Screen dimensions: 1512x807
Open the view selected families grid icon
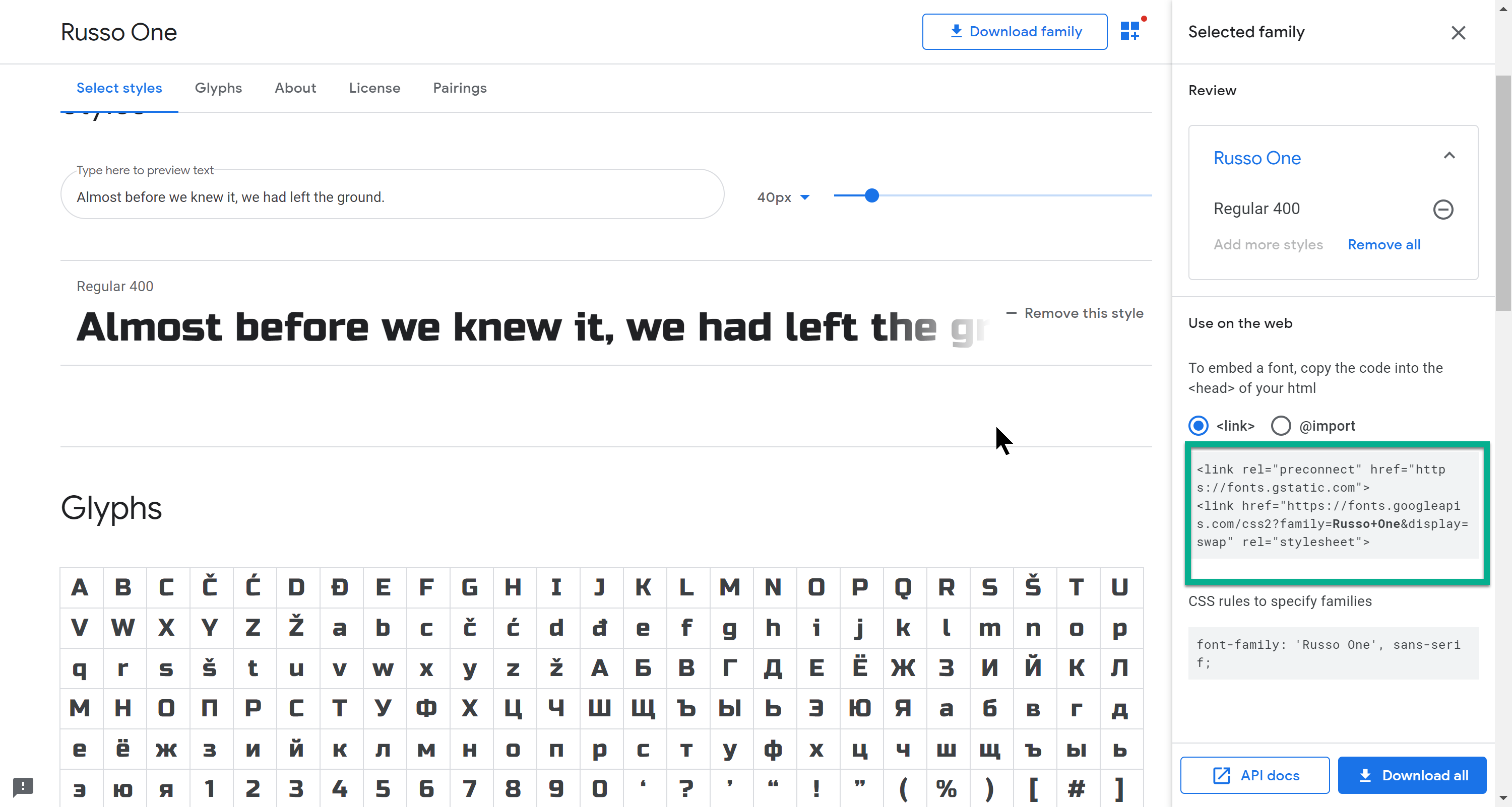pos(1130,31)
